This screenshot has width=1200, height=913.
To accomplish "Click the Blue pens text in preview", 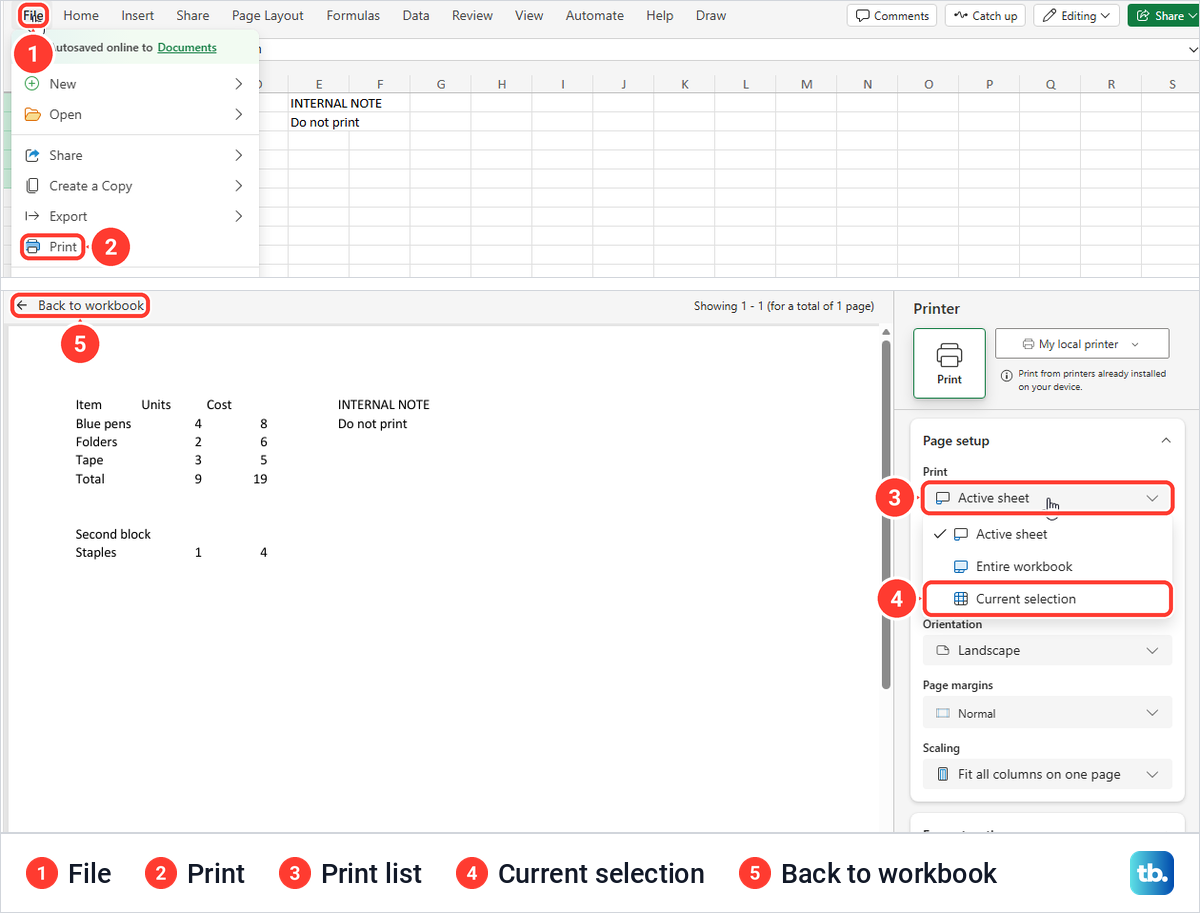I will click(x=104, y=424).
